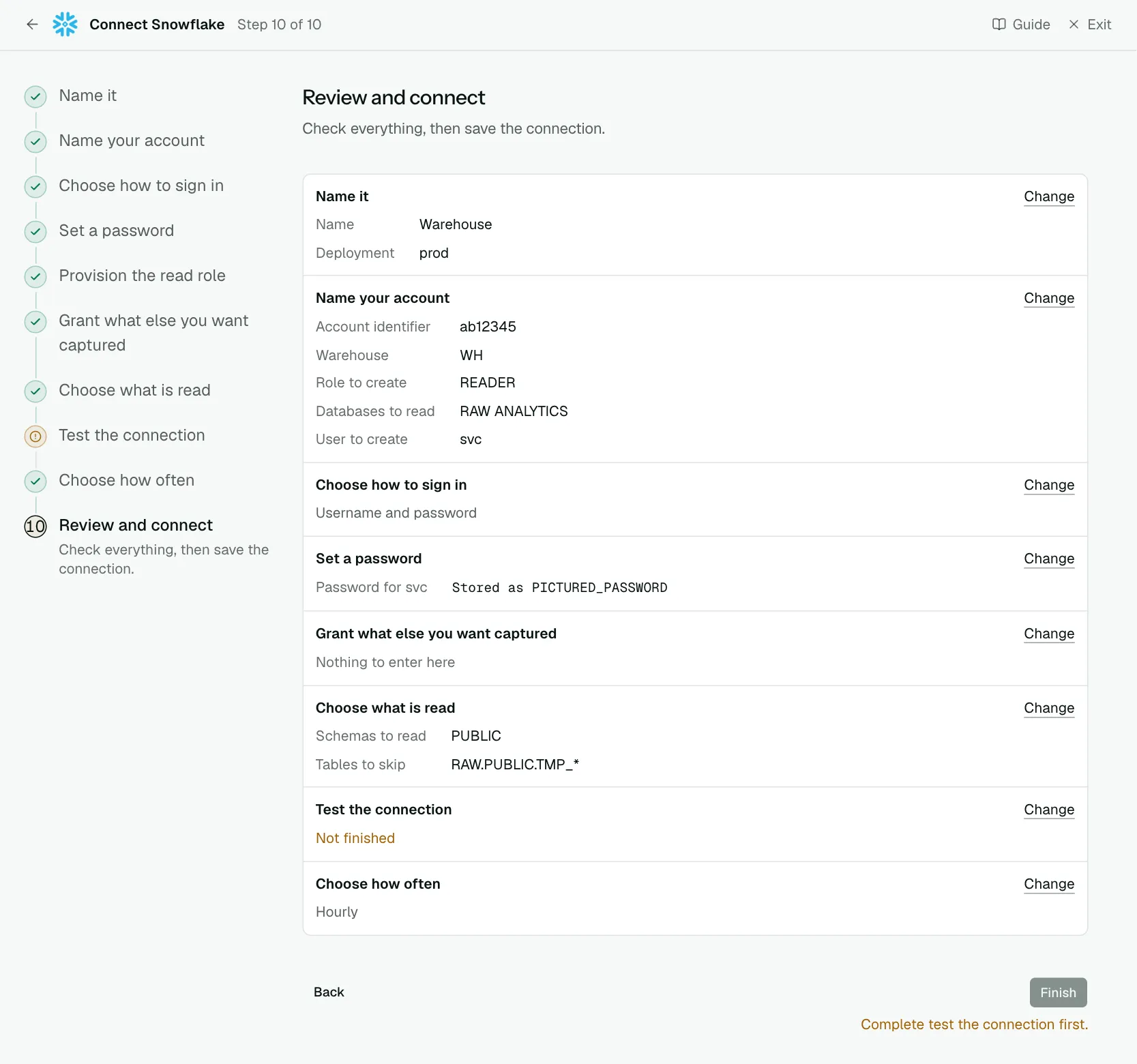Click the back arrow icon in header
1137x1064 pixels.
(x=32, y=25)
